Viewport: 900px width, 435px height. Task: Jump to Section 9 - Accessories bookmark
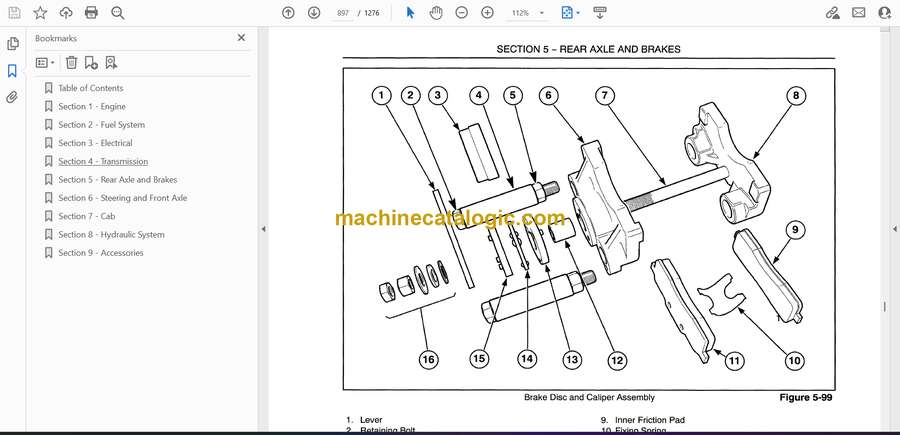[101, 253]
